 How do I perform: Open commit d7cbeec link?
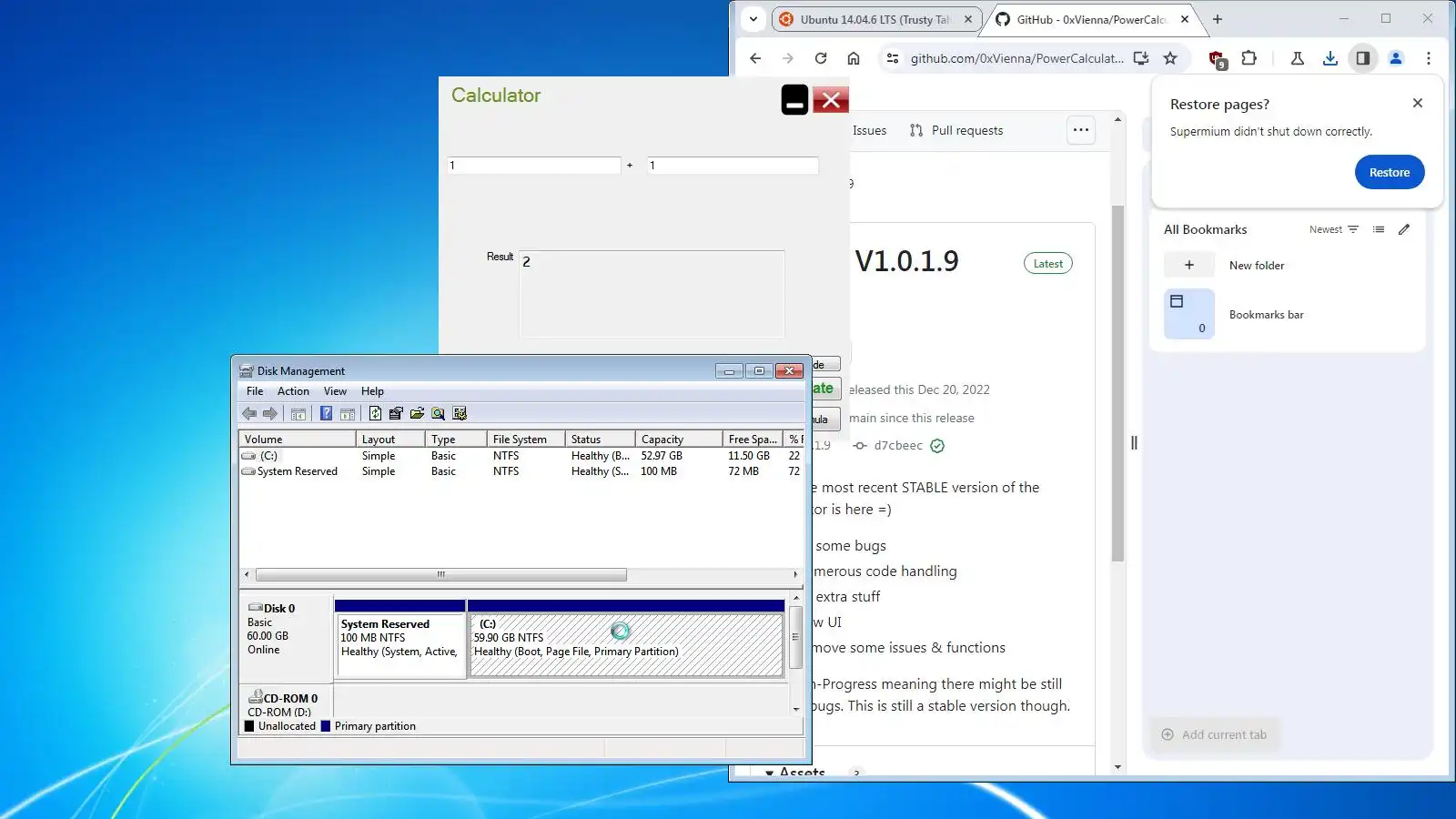tap(898, 446)
